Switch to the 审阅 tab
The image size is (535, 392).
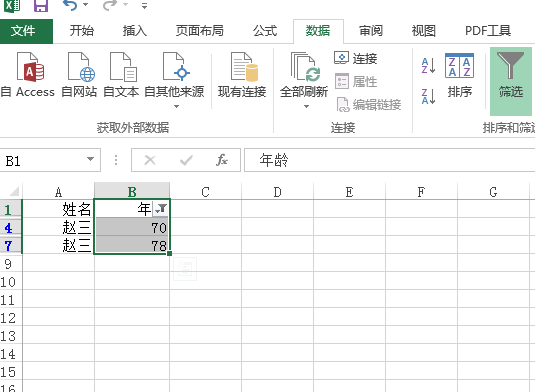tap(371, 31)
